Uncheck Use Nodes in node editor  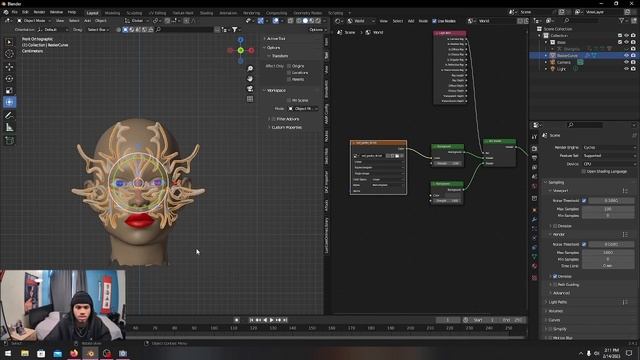(x=434, y=21)
